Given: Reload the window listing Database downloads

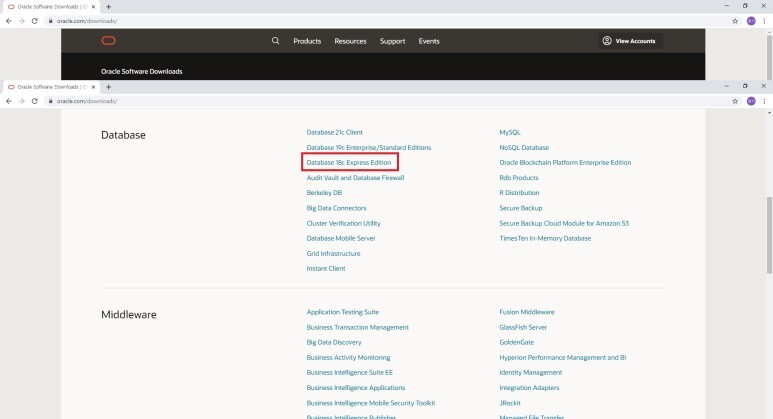Looking at the screenshot, I should point(35,101).
